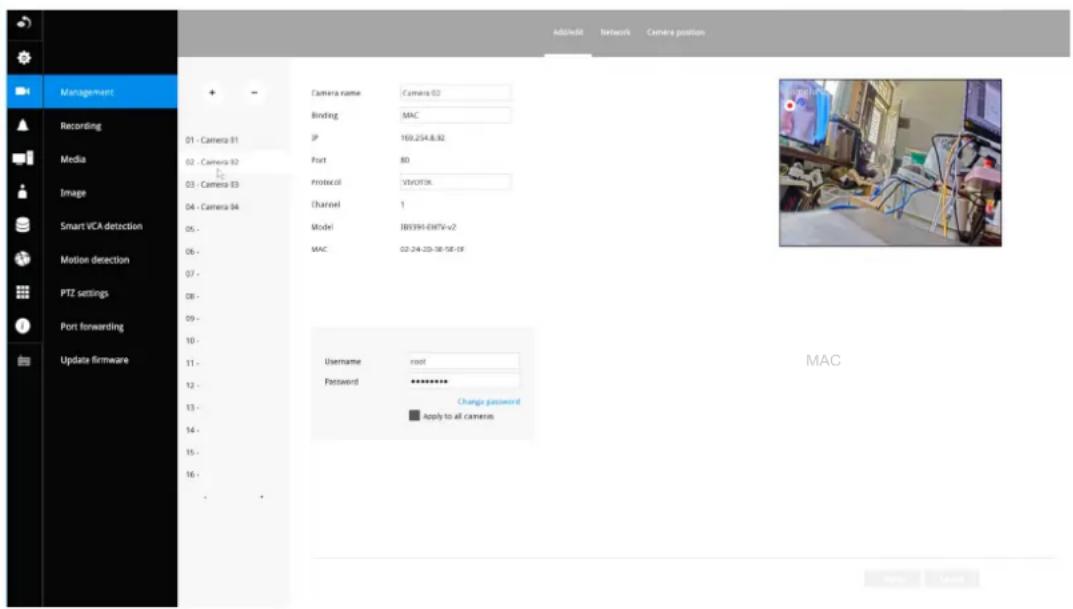Click the Change password link

coord(489,402)
